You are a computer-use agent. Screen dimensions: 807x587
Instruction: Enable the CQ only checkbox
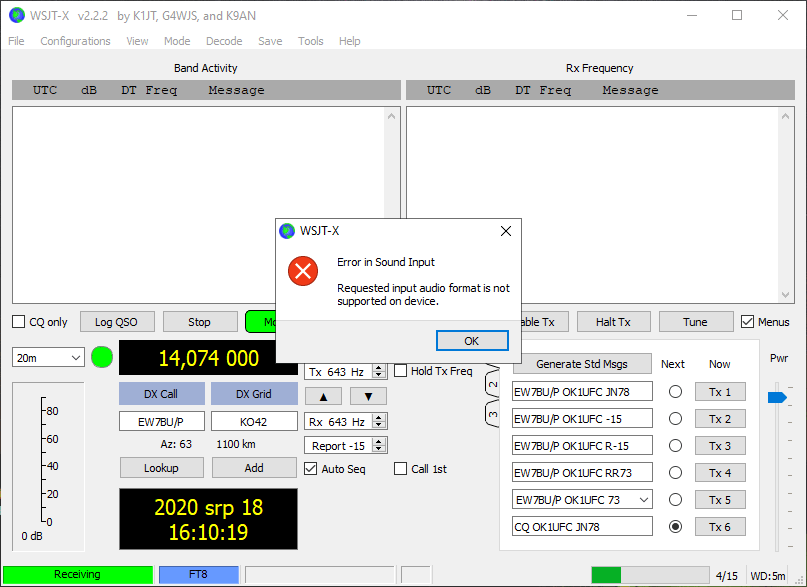[x=19, y=322]
